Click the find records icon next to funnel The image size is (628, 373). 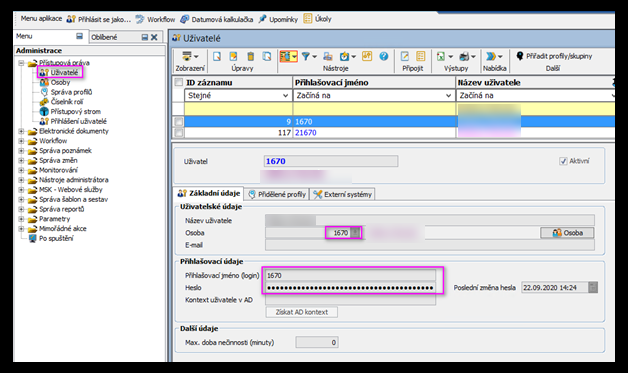[328, 56]
